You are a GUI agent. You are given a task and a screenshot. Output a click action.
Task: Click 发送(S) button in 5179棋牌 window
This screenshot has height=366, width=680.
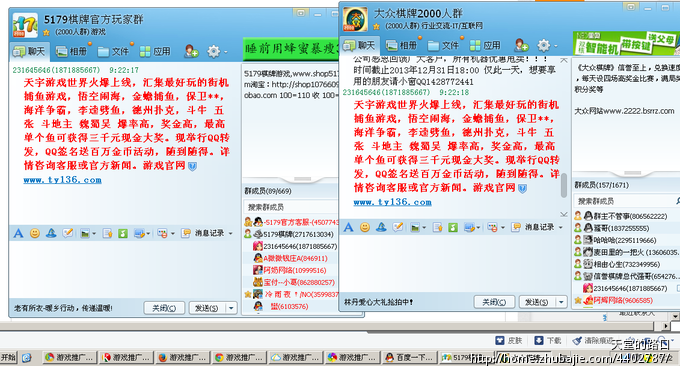click(x=207, y=308)
